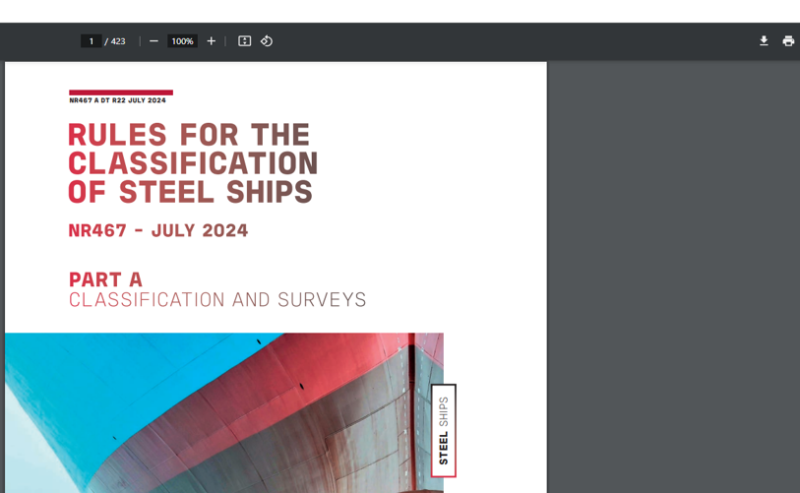
Task: Click the 'PART A' heading
Action: [106, 280]
